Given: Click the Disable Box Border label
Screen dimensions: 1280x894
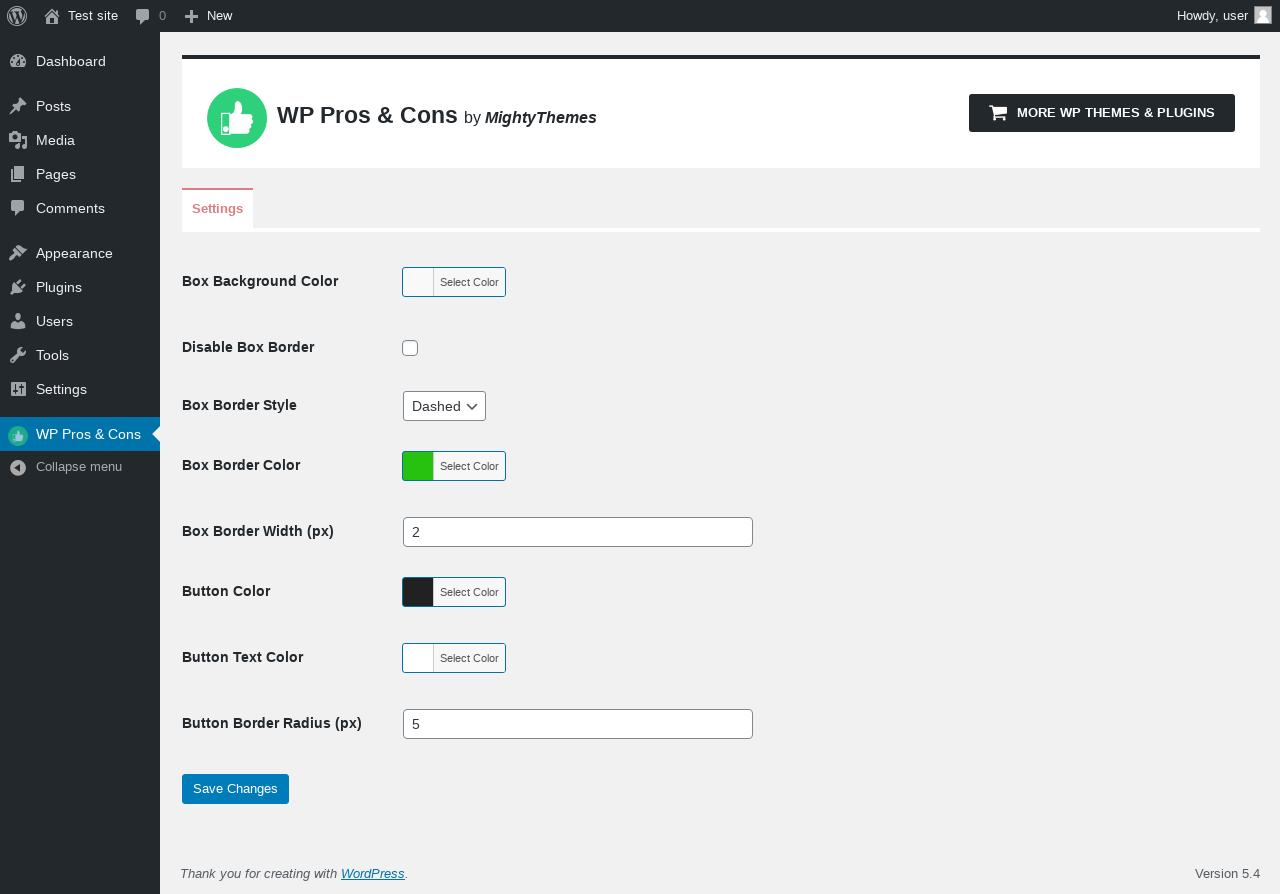Looking at the screenshot, I should point(248,347).
